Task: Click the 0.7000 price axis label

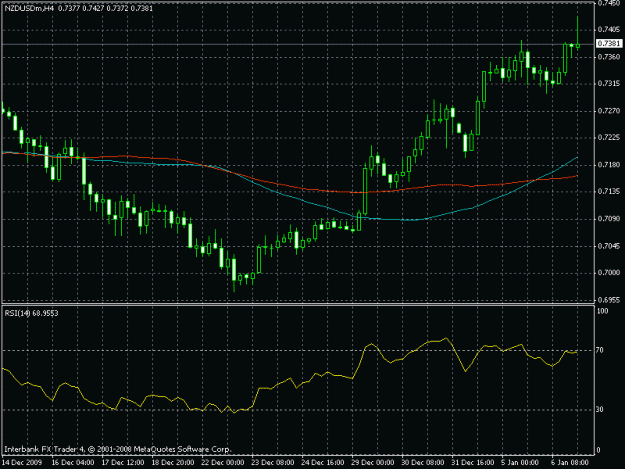Action: tap(609, 273)
